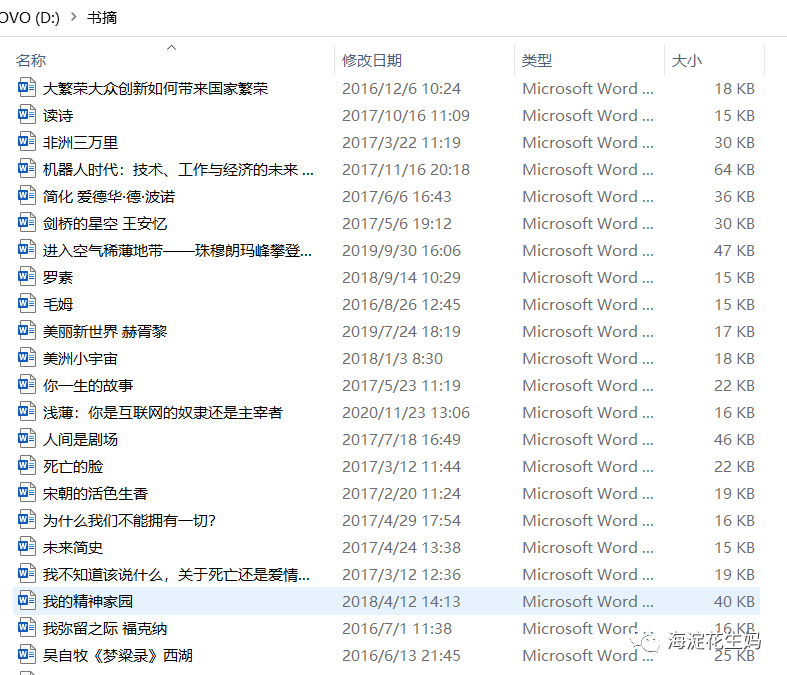
Task: Select file 美丽新世界 赫胥黎
Action: click(105, 332)
